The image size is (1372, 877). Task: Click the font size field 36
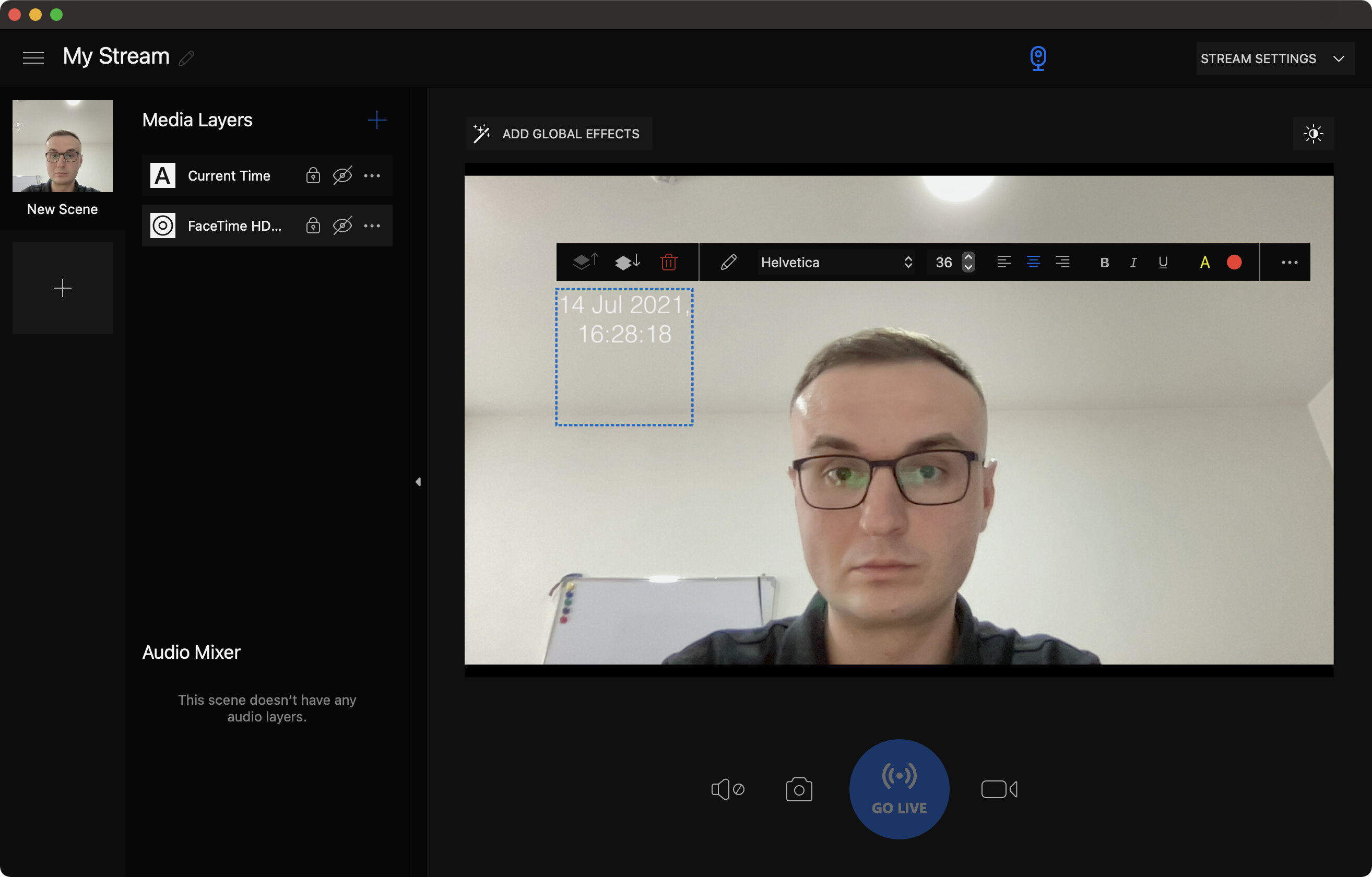pyautogui.click(x=944, y=262)
